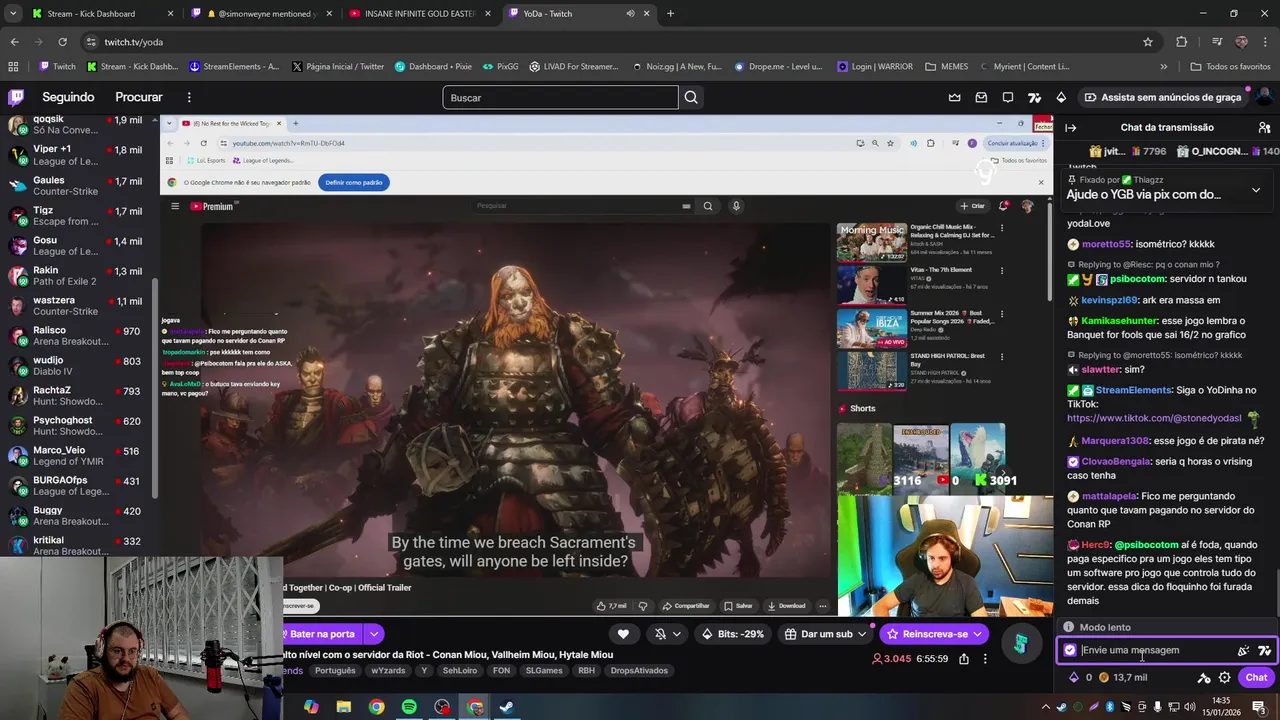Expand the Reinscreva-se chevron
Image resolution: width=1280 pixels, height=720 pixels.
point(977,634)
